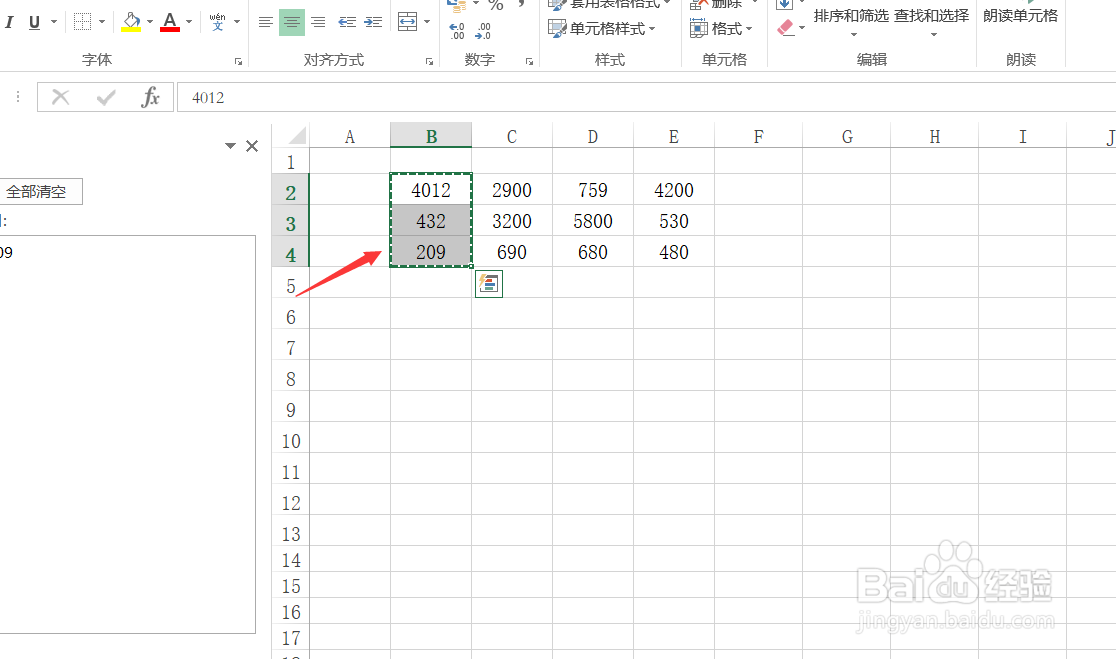Click formula bar showing 4012
This screenshot has width=1116, height=659.
646,97
